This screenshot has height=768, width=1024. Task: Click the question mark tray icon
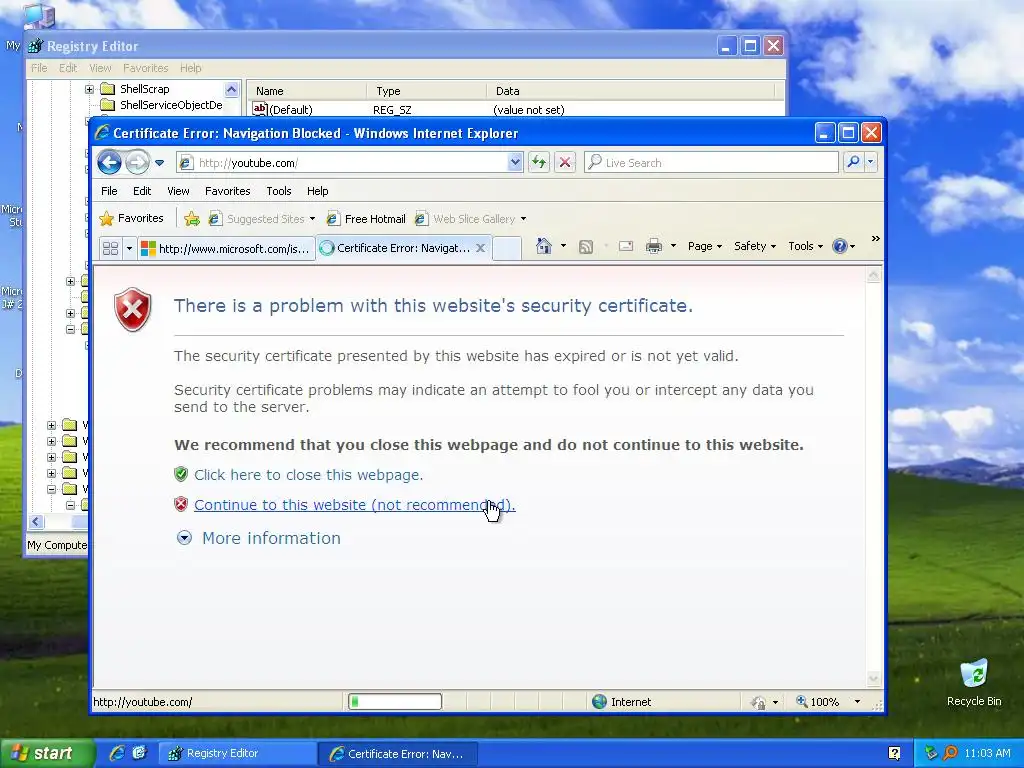[x=894, y=753]
